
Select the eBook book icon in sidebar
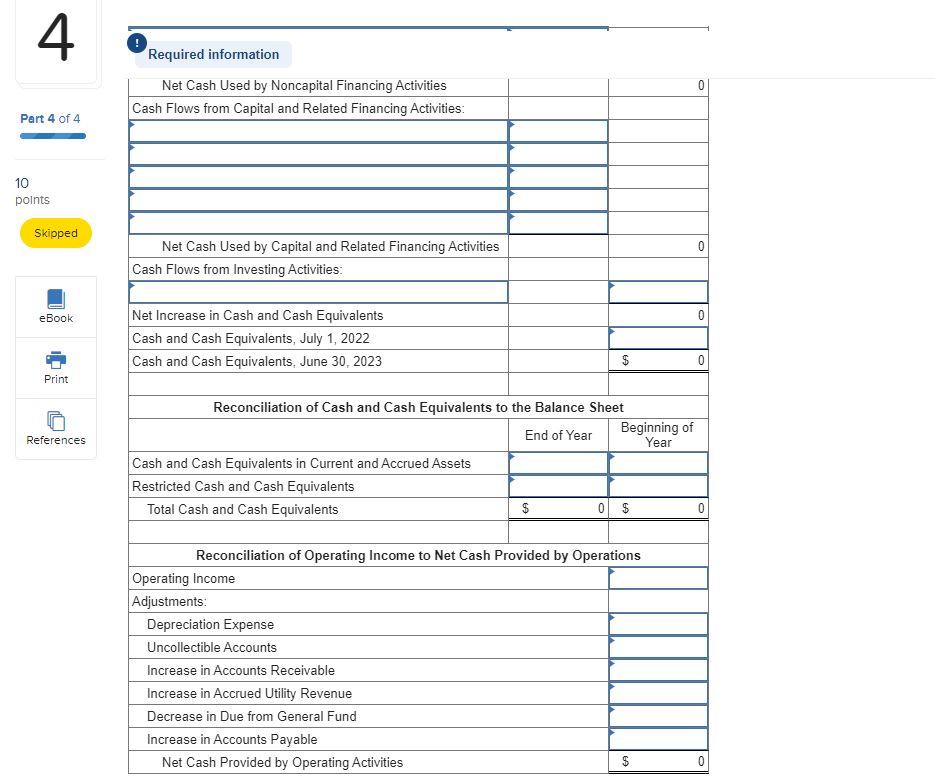click(x=55, y=299)
